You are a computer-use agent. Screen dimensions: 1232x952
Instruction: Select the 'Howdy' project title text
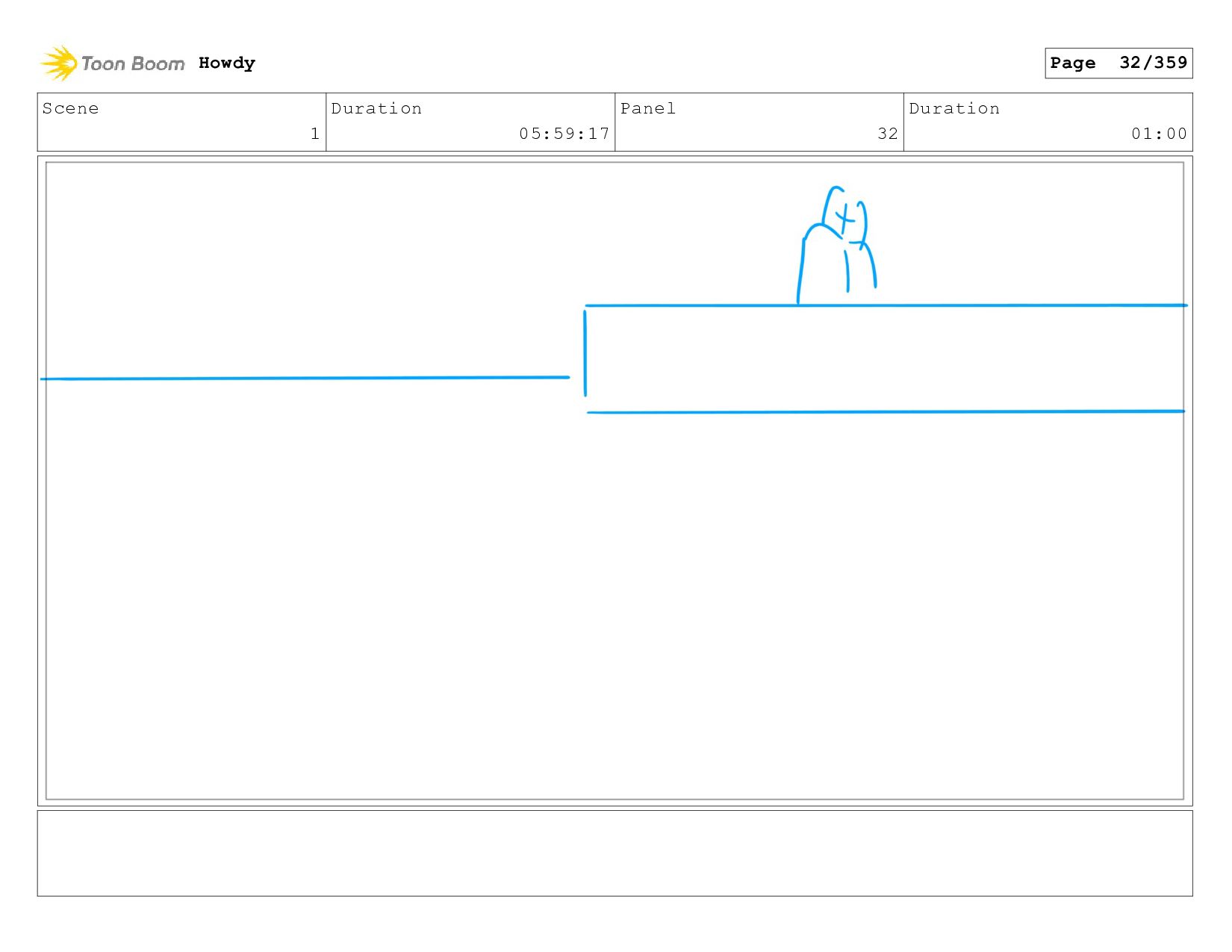[x=227, y=63]
